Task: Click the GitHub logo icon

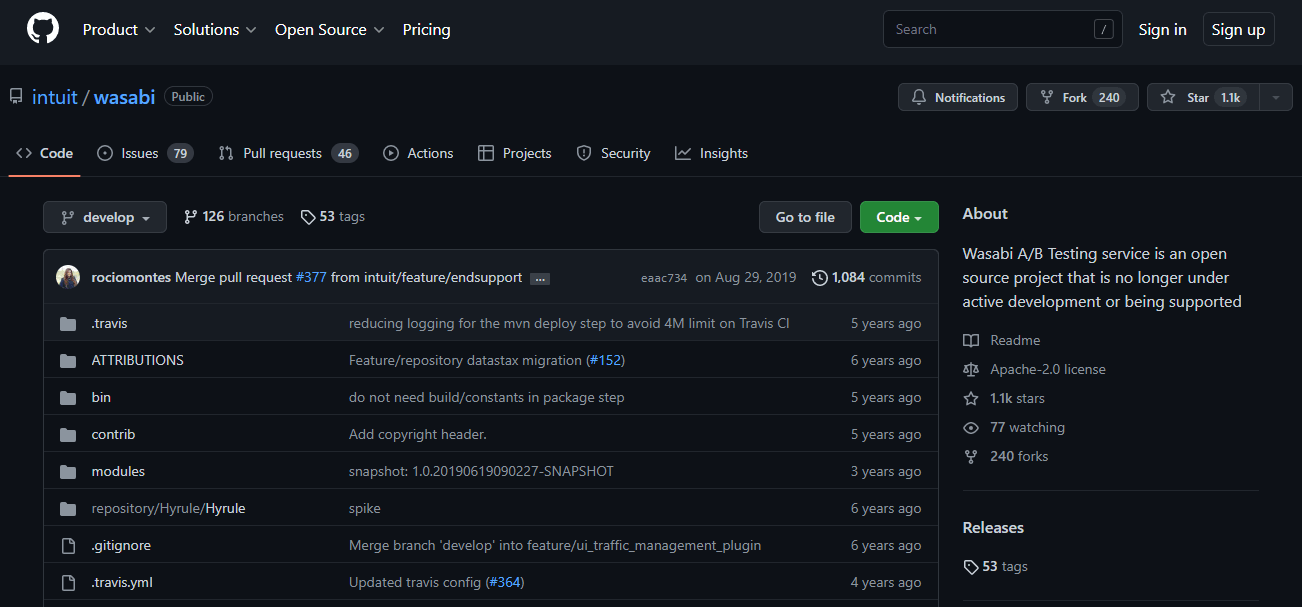Action: pos(43,30)
